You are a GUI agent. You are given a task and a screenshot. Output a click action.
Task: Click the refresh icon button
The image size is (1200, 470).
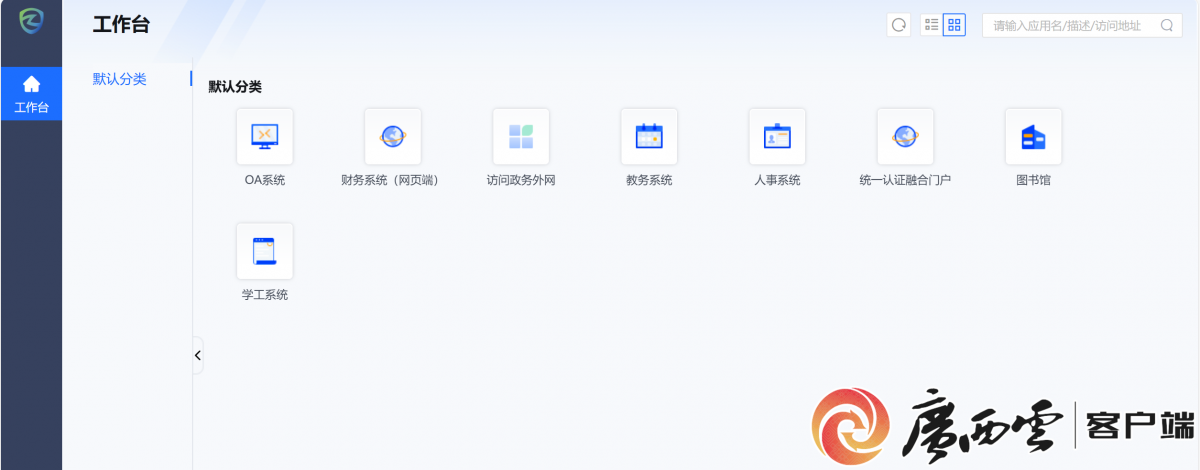point(899,26)
